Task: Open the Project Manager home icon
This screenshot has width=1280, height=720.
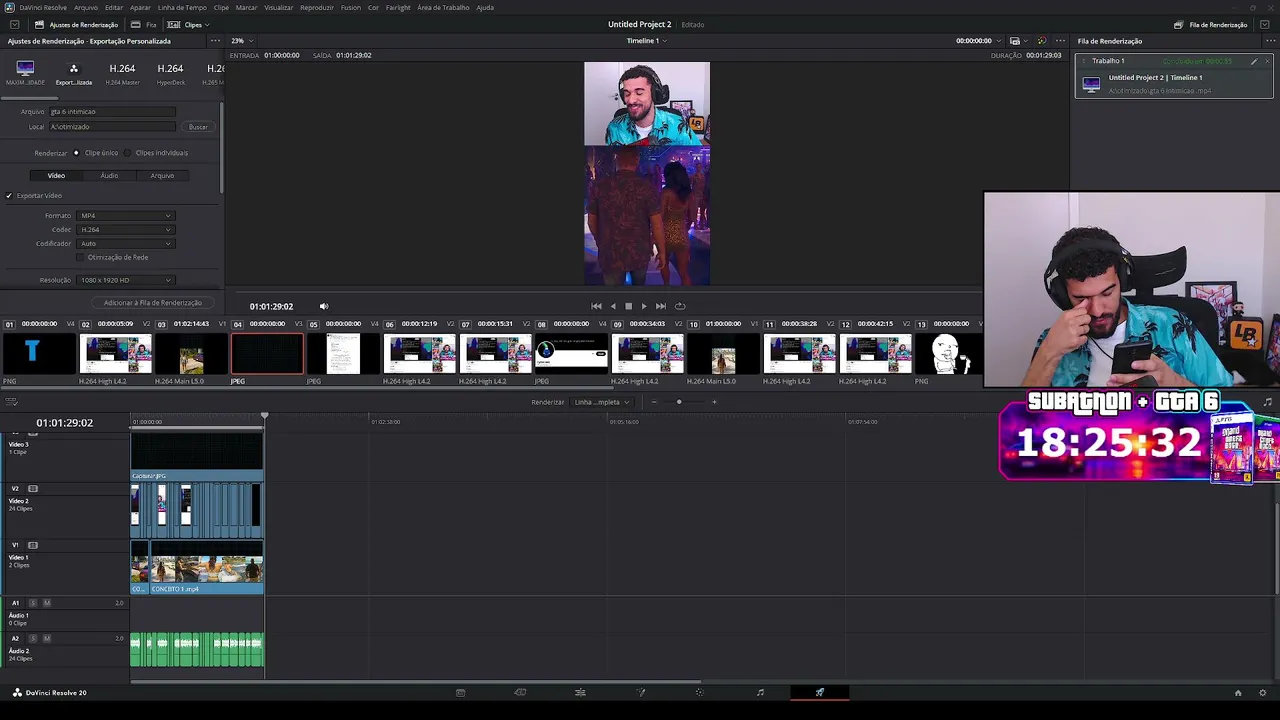Action: point(1238,693)
